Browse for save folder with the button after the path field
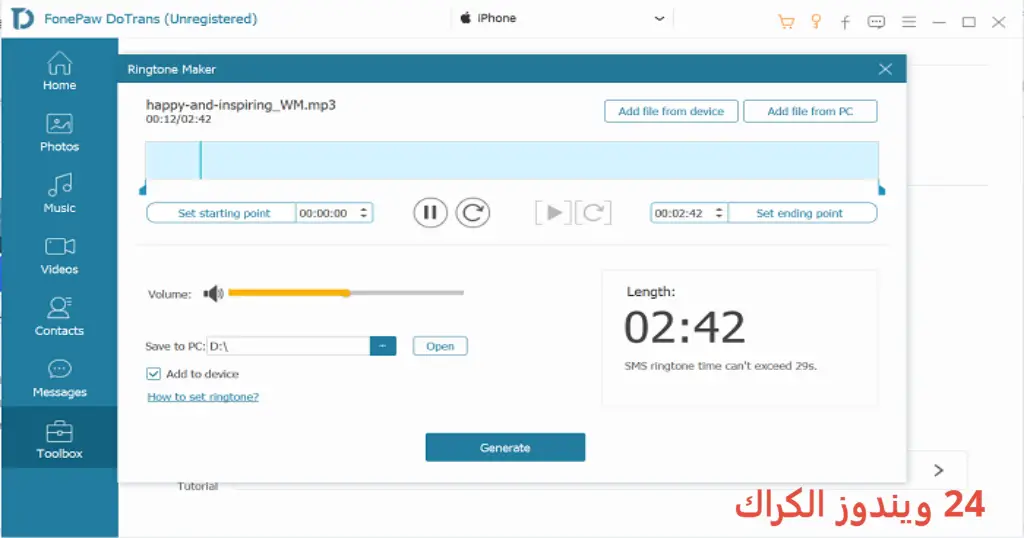This screenshot has height=538, width=1024. click(383, 346)
